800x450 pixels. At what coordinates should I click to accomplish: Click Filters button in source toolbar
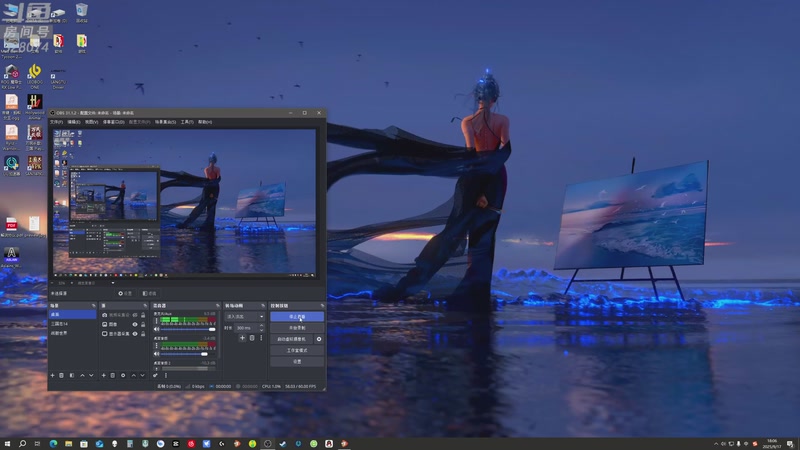pos(149,293)
